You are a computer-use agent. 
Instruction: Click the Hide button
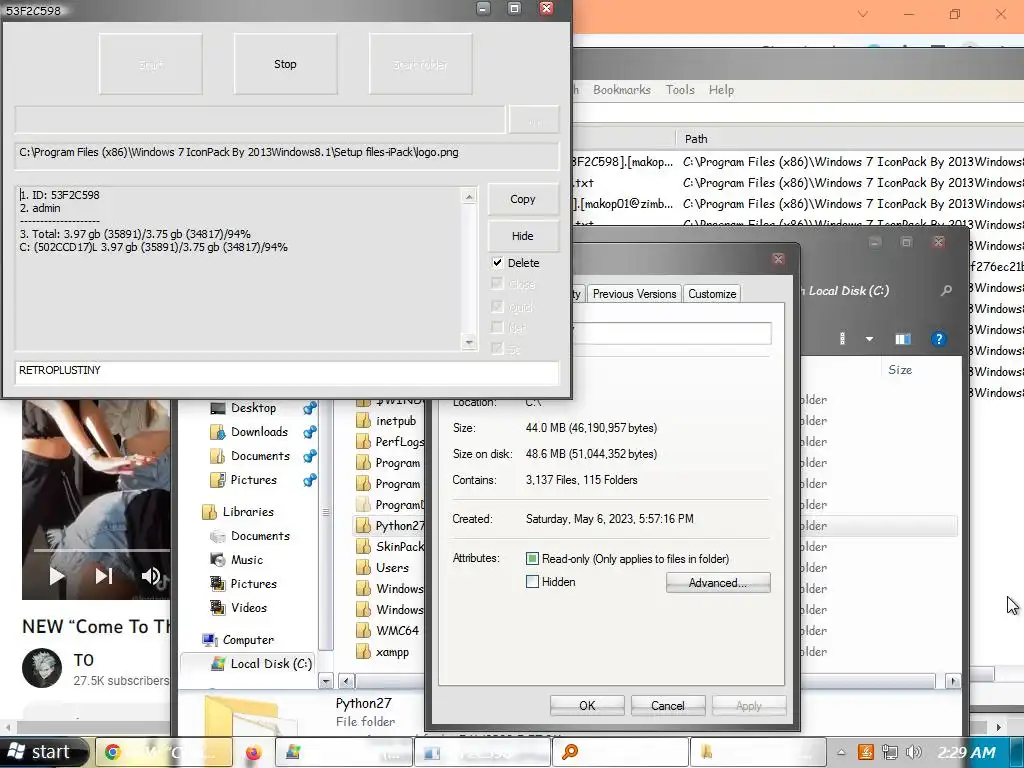[x=522, y=236]
